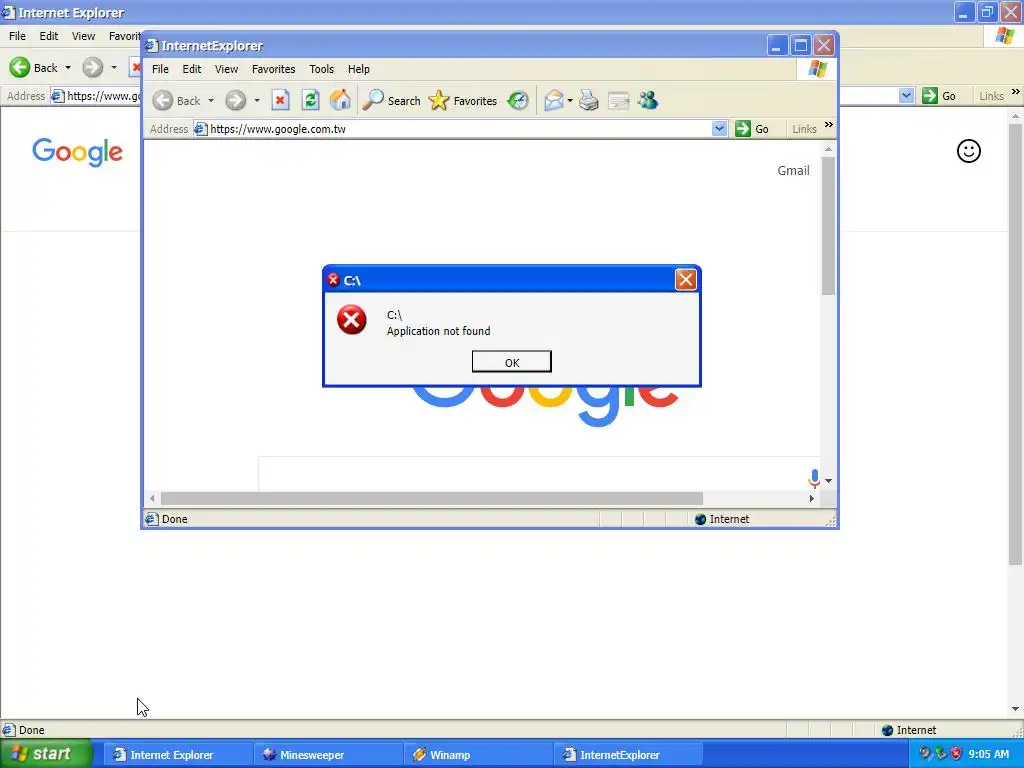Click Go button in background Internet Explorer window

click(x=939, y=96)
